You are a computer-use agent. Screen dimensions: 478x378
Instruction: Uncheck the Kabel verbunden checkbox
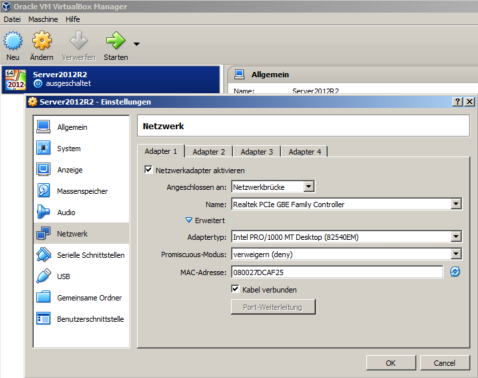click(x=235, y=289)
